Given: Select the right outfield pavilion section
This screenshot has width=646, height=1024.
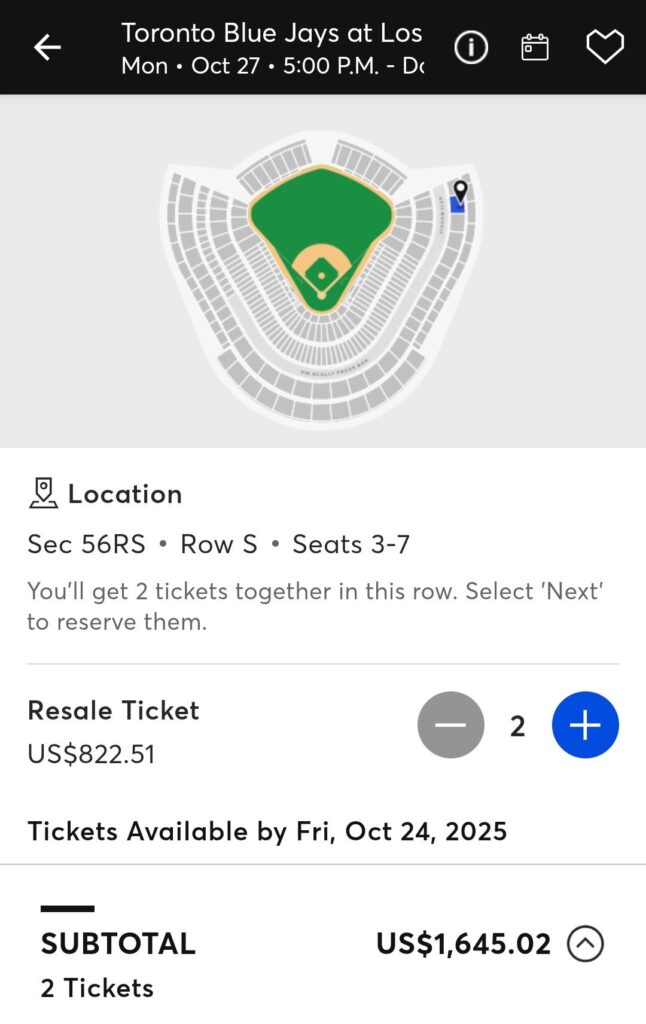Looking at the screenshot, I should [x=368, y=163].
